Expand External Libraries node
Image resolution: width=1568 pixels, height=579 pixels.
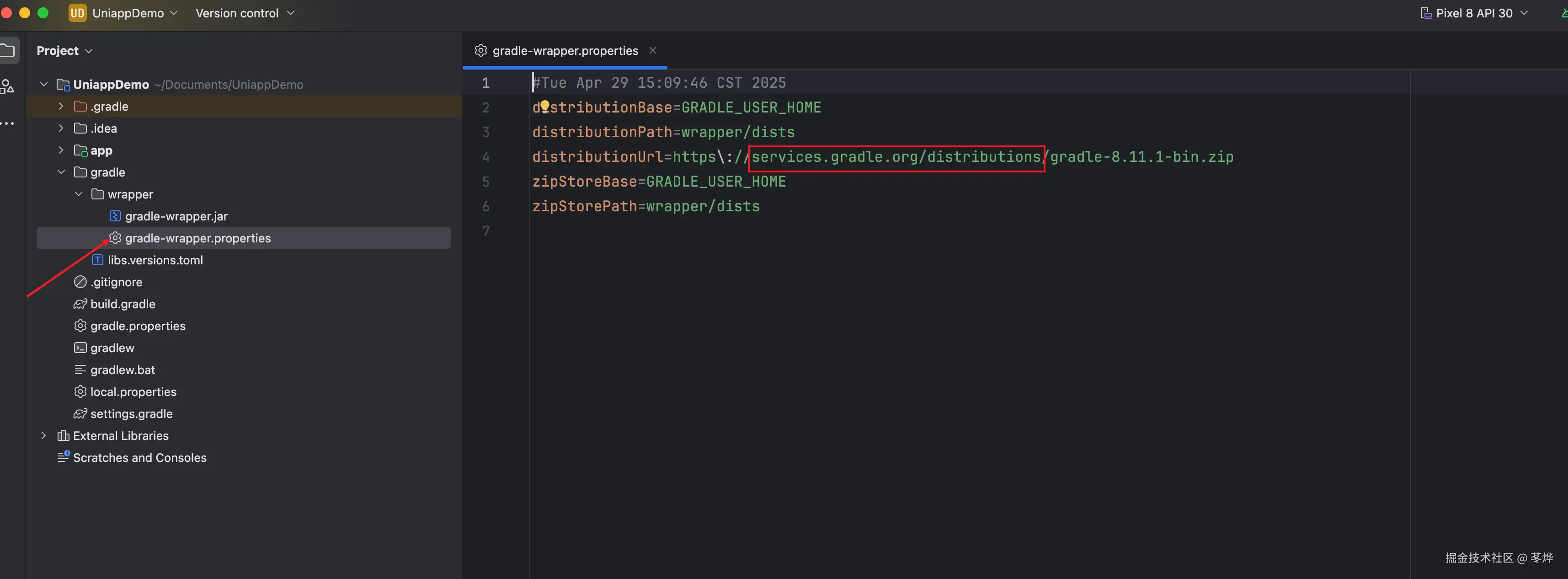click(44, 435)
